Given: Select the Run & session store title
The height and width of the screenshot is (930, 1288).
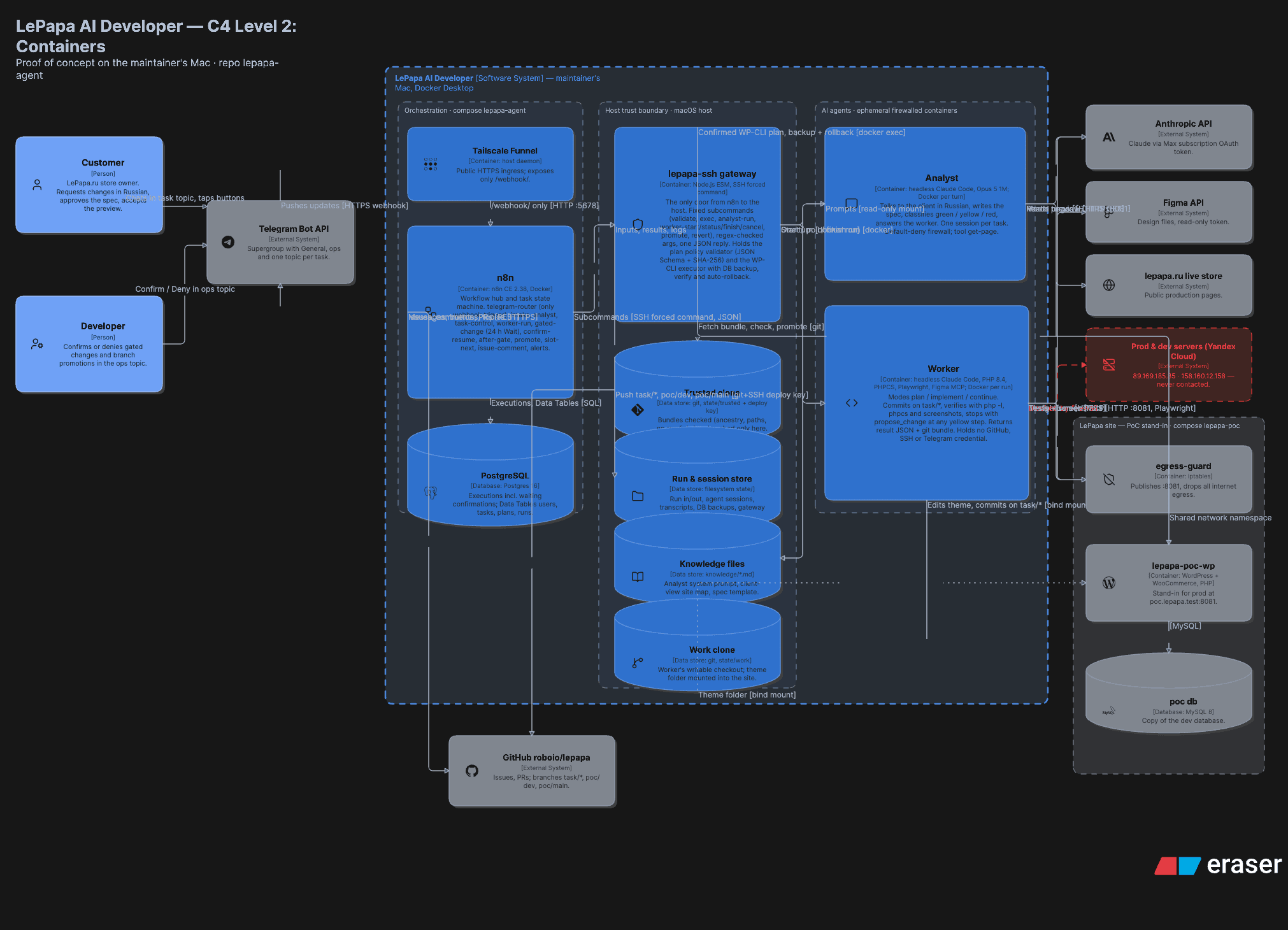Looking at the screenshot, I should pos(712,479).
